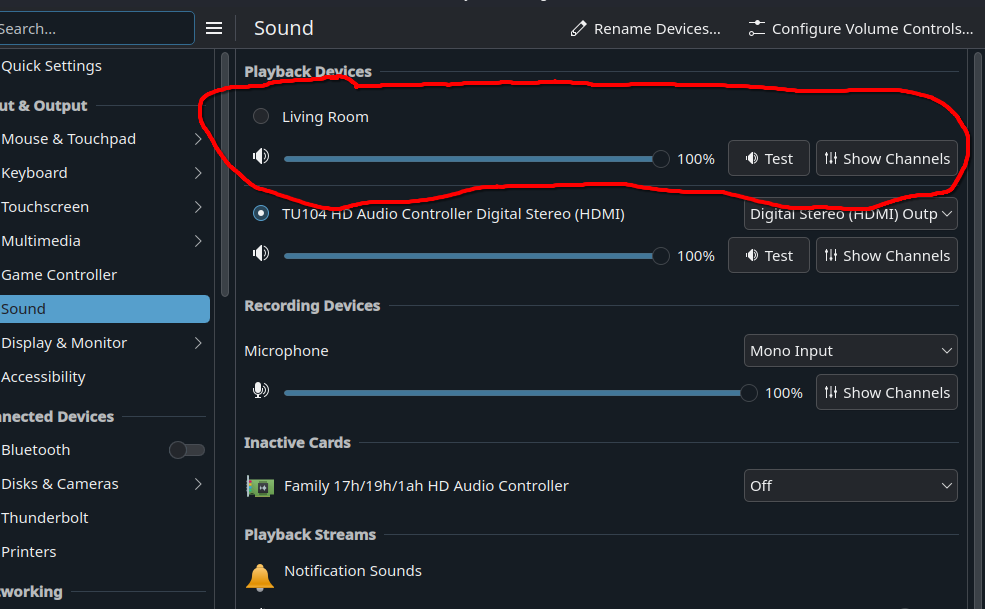Click the Notification Sounds bell icon
985x609 pixels.
pos(259,576)
